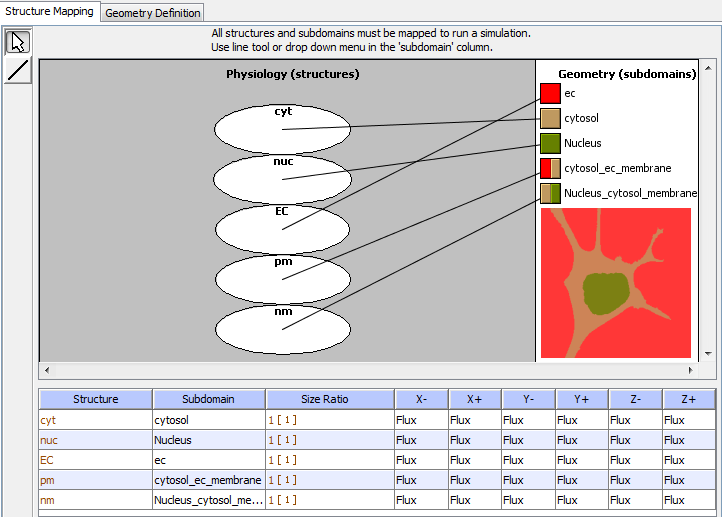
Task: Open subdomain dropdown for cyt row
Action: point(209,420)
